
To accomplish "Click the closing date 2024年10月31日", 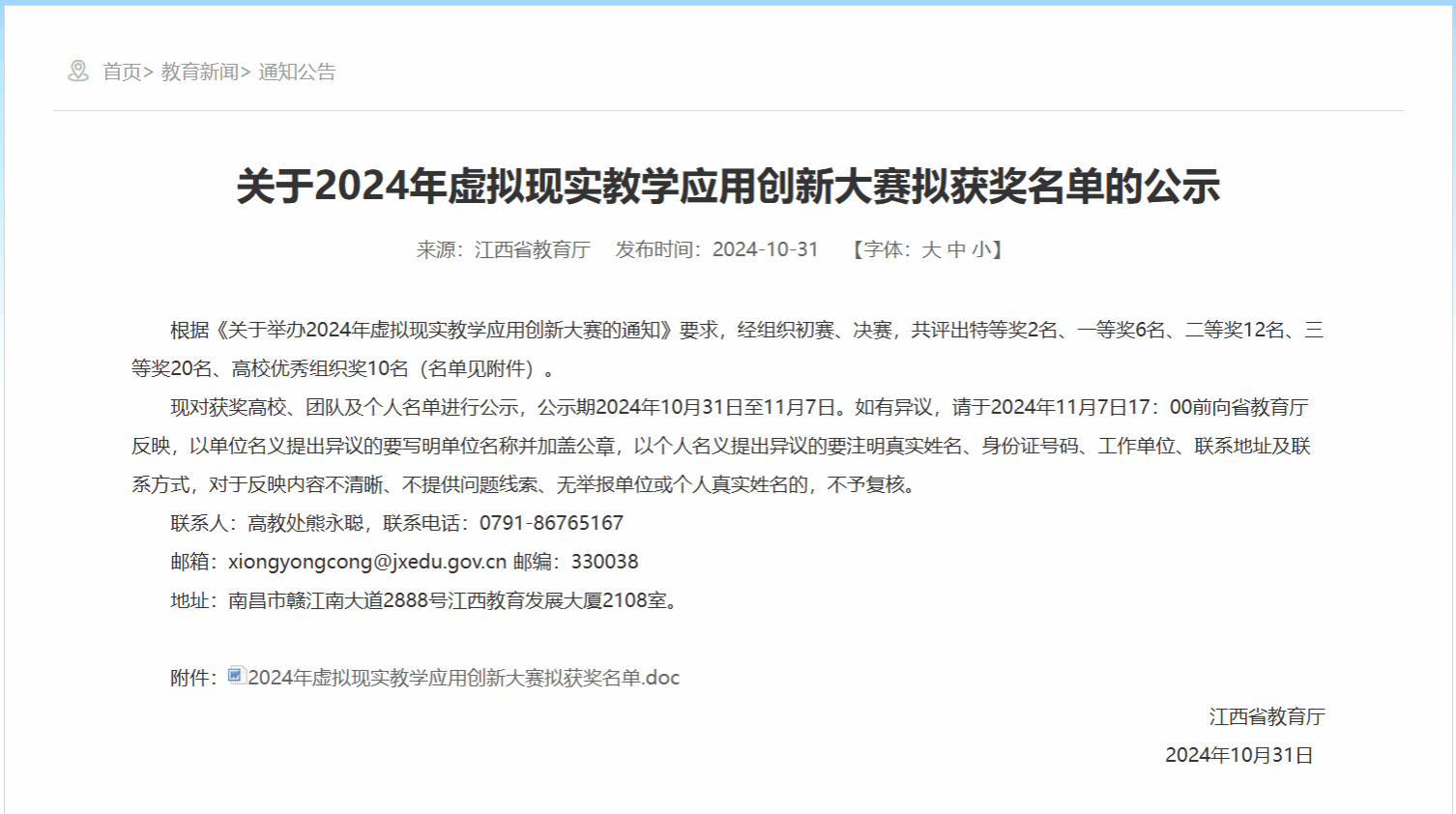I will coord(1238,755).
